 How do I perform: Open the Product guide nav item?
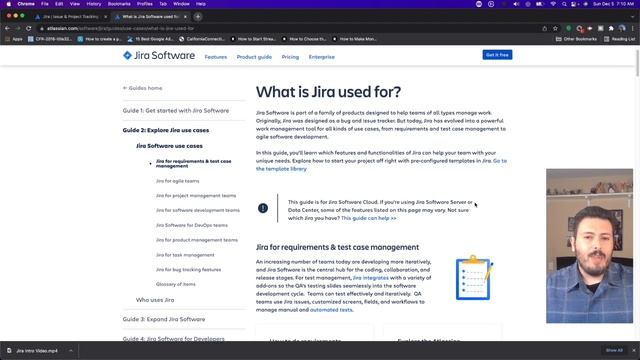(254, 57)
